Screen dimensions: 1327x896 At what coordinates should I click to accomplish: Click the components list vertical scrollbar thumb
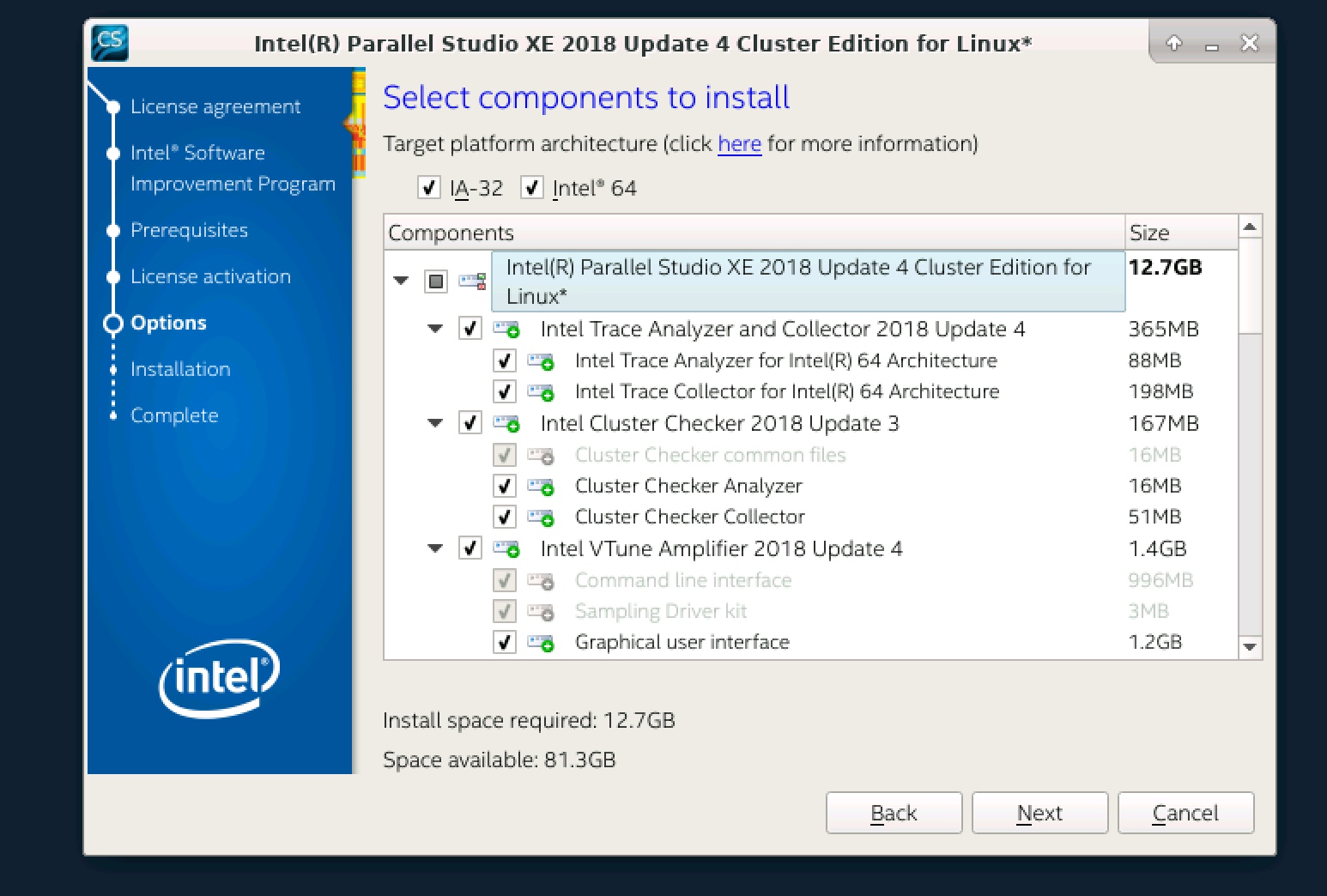(1250, 288)
